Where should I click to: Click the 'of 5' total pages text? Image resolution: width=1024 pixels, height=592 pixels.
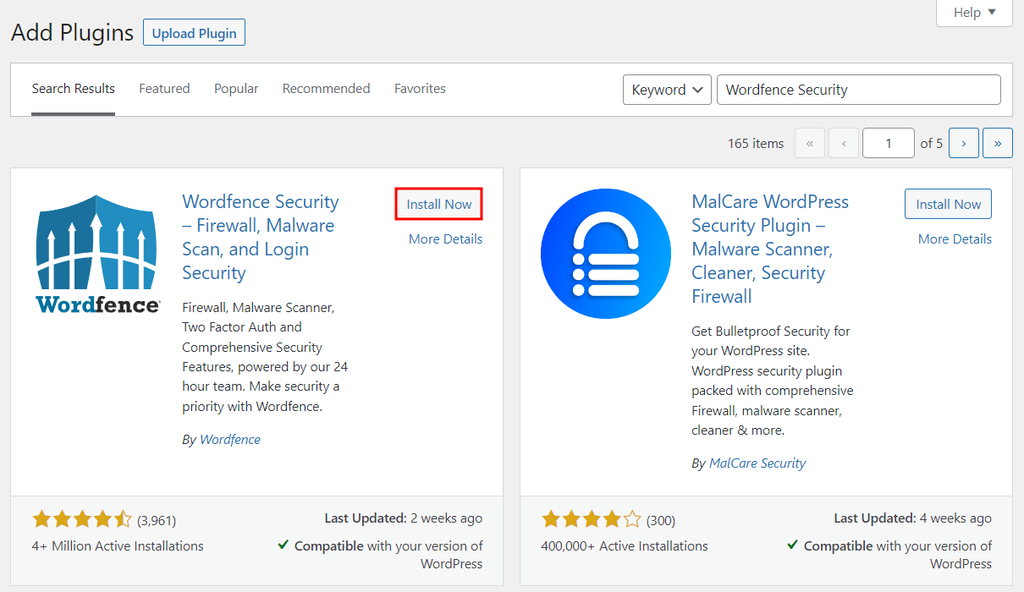point(931,143)
